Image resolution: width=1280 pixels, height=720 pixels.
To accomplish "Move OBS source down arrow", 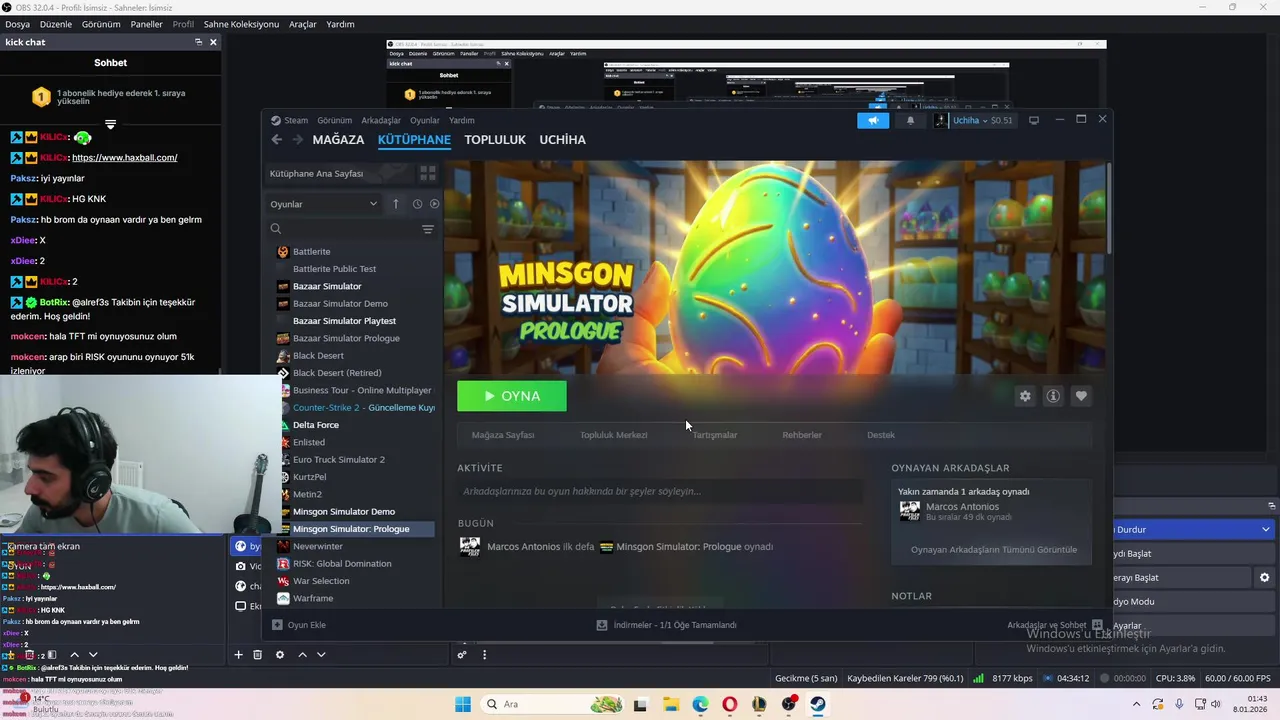I will 321,655.
